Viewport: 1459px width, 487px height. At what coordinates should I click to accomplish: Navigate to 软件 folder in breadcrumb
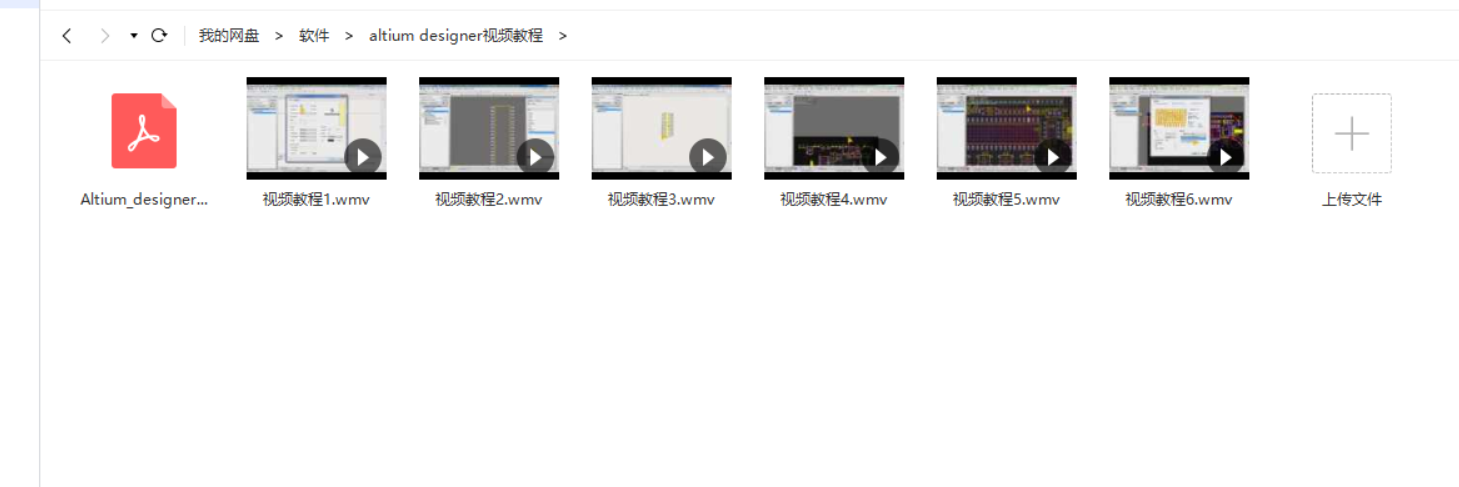coord(314,35)
